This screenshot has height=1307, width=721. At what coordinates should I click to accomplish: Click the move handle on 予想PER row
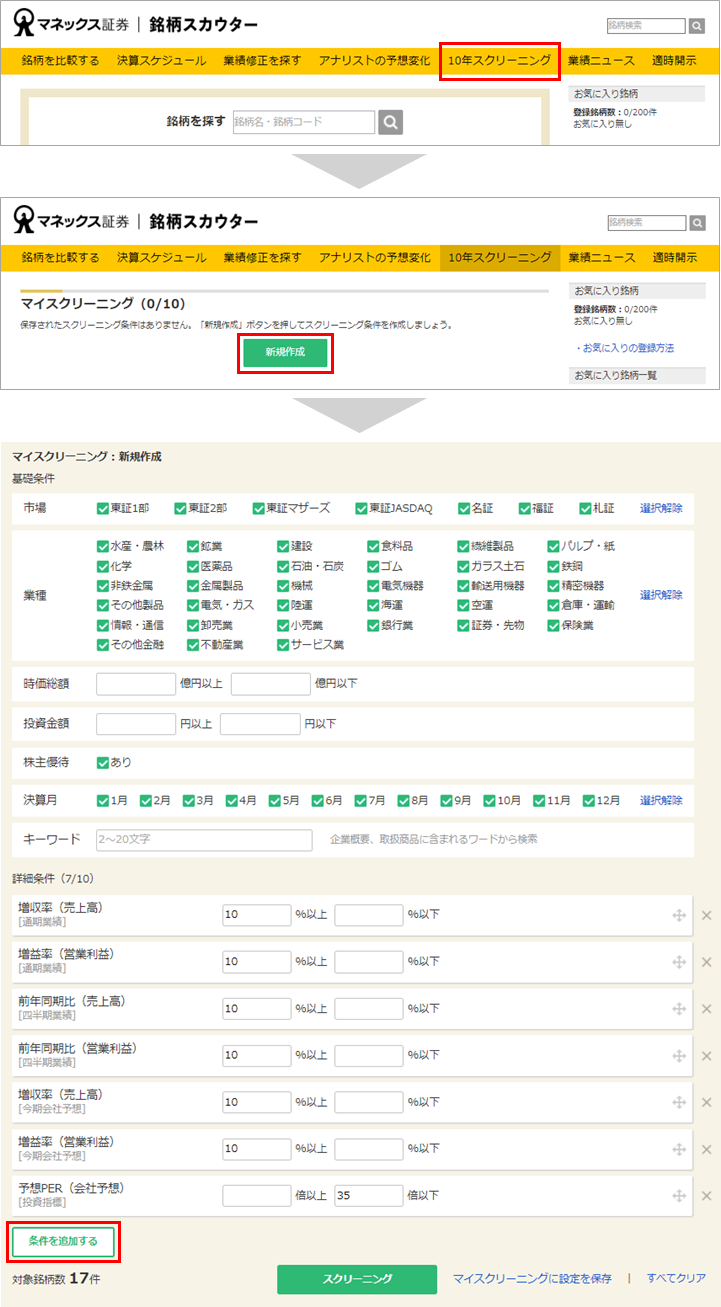(x=679, y=1196)
